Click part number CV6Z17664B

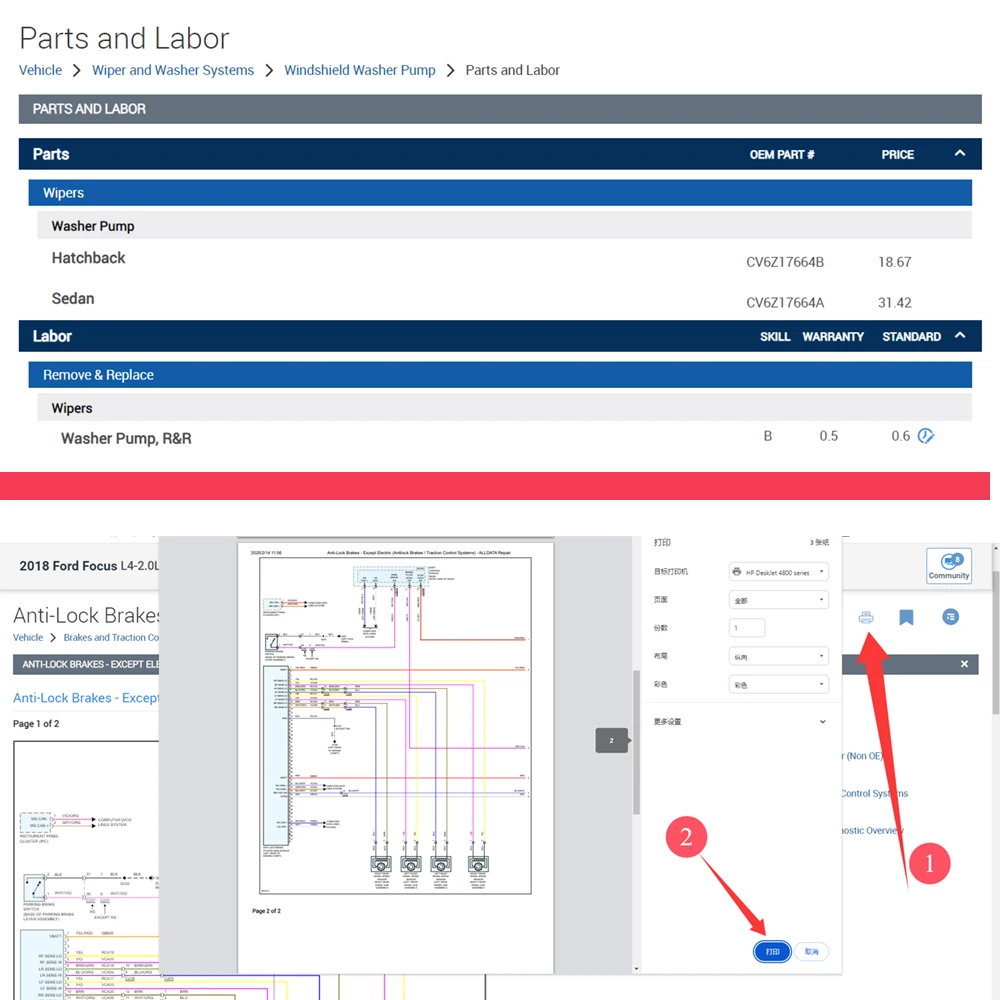pos(785,262)
